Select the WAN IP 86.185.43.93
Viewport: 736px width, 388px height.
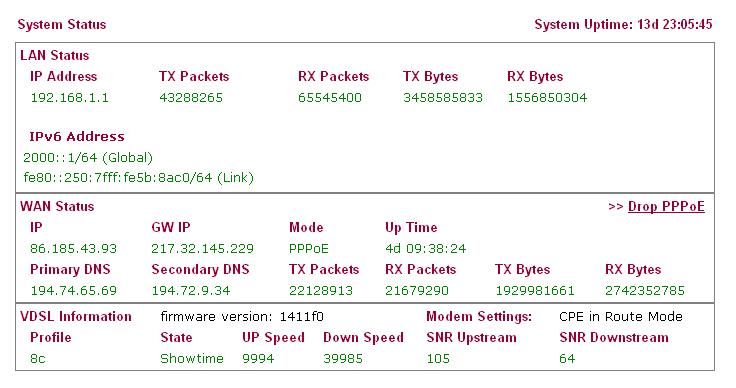(x=74, y=249)
